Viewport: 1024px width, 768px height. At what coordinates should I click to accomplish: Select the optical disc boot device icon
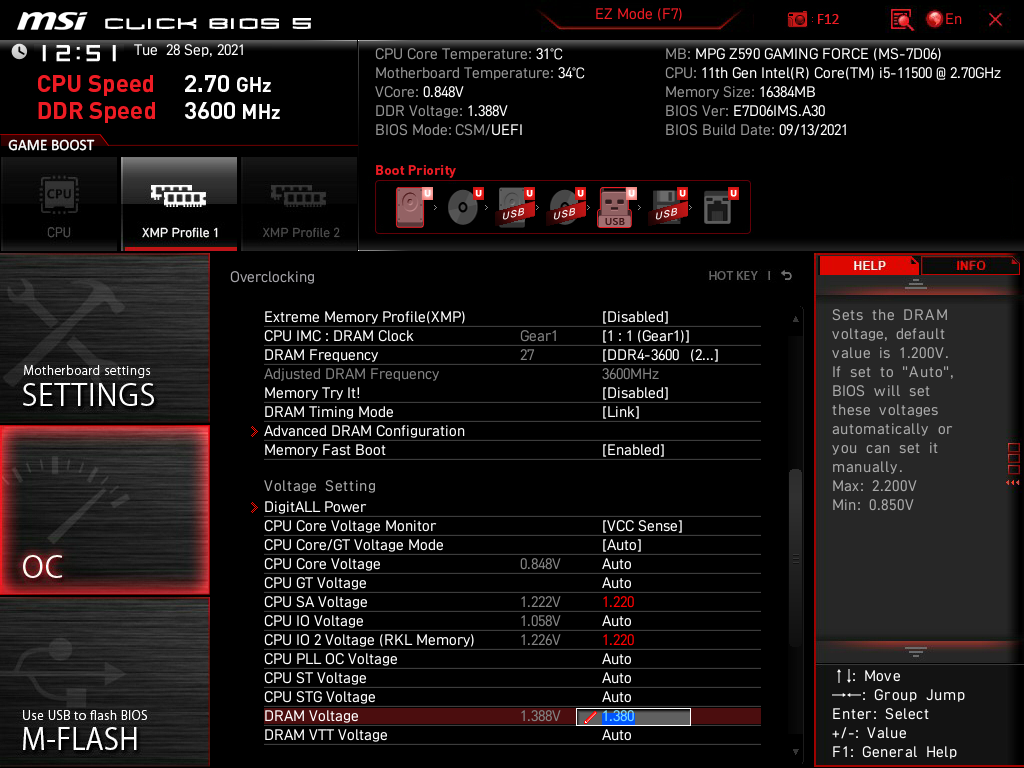[464, 207]
